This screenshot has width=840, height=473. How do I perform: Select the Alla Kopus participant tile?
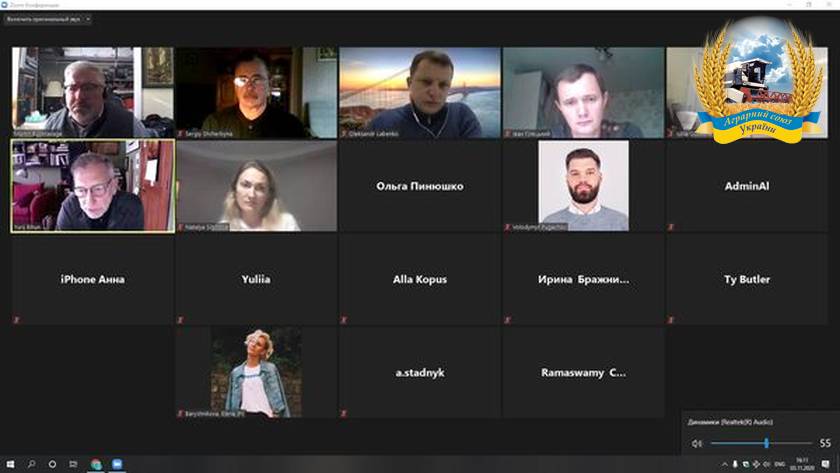[420, 279]
